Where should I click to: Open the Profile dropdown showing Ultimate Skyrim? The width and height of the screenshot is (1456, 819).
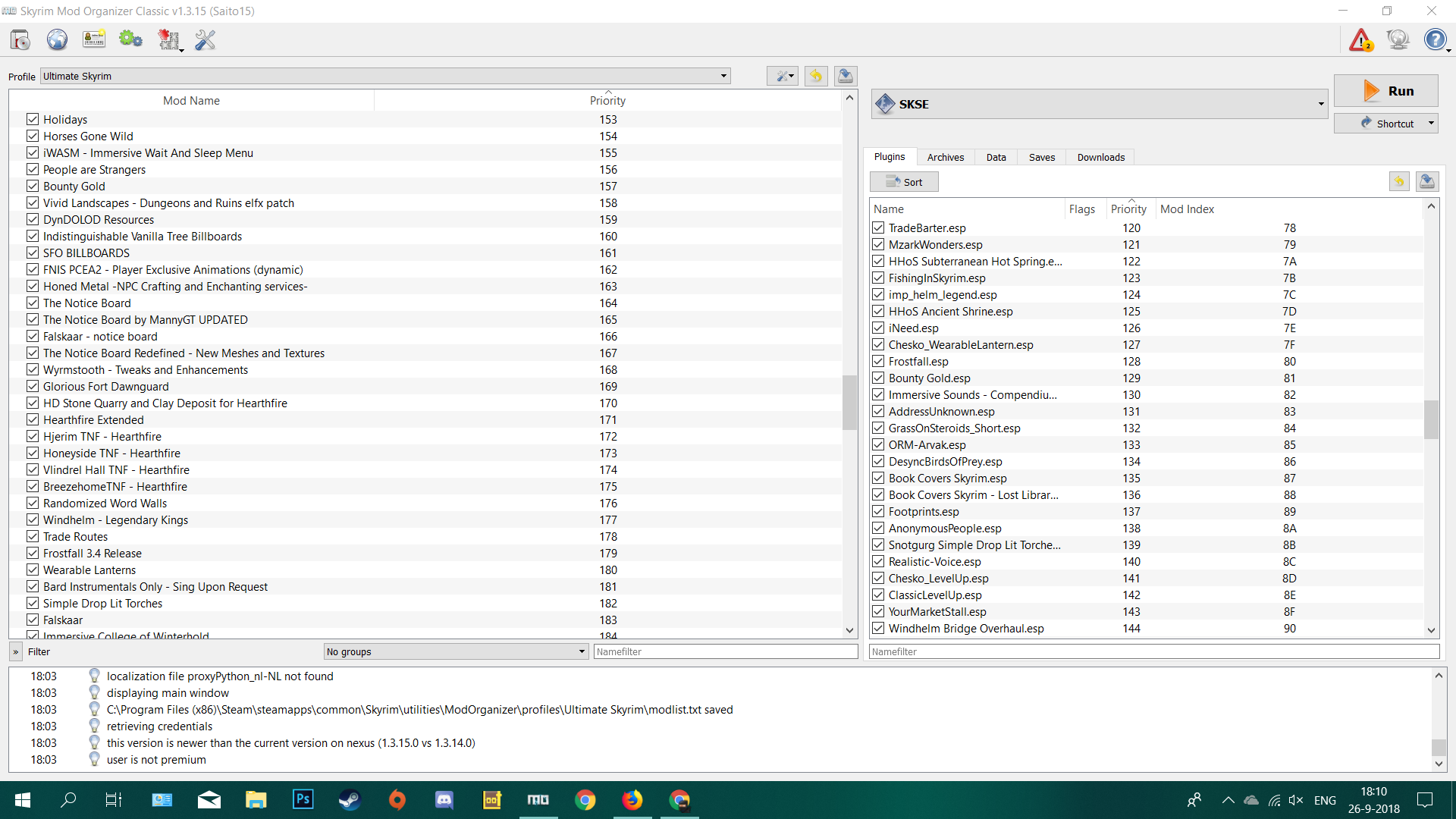[x=385, y=76]
